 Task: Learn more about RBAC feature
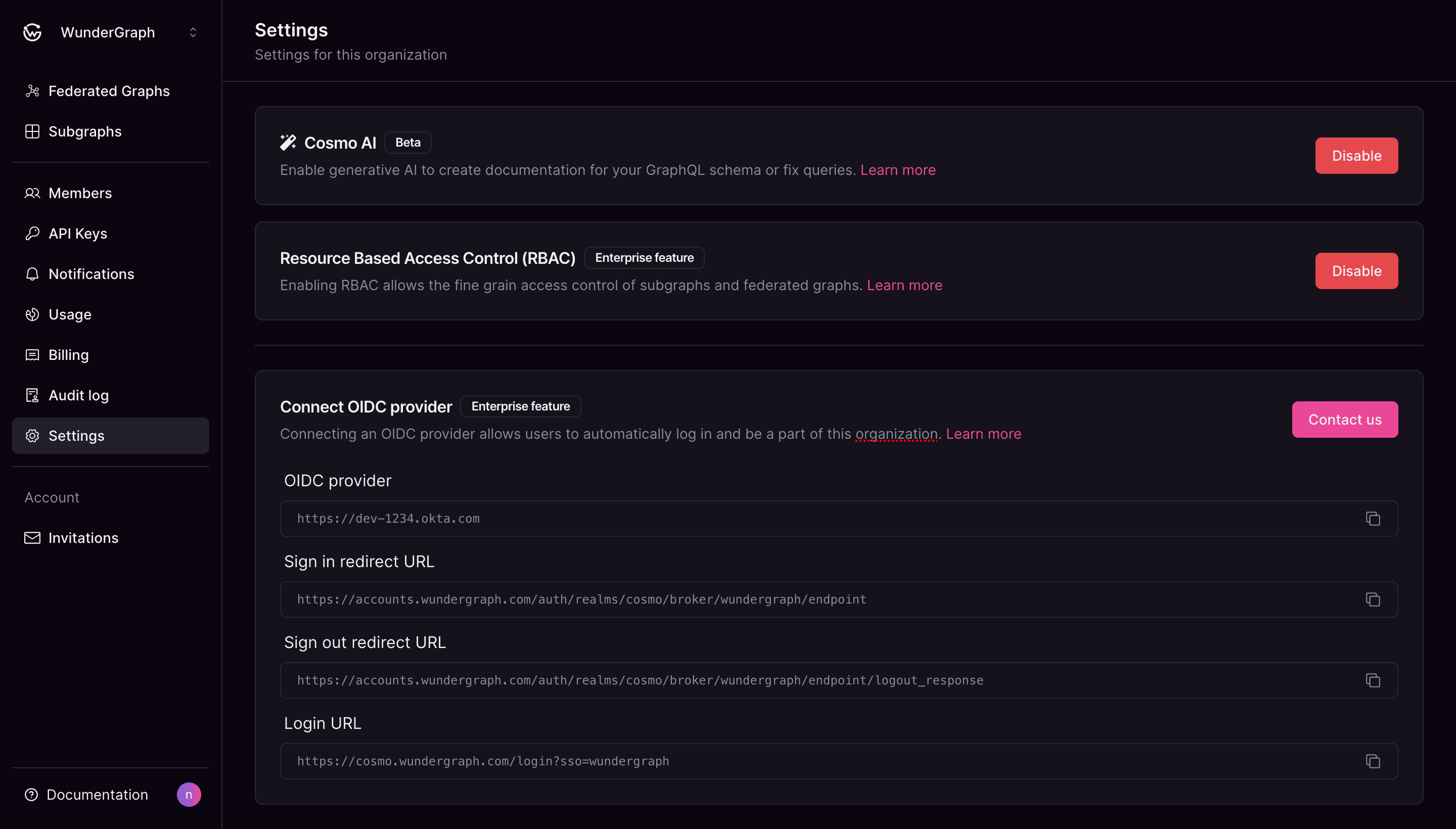[903, 285]
